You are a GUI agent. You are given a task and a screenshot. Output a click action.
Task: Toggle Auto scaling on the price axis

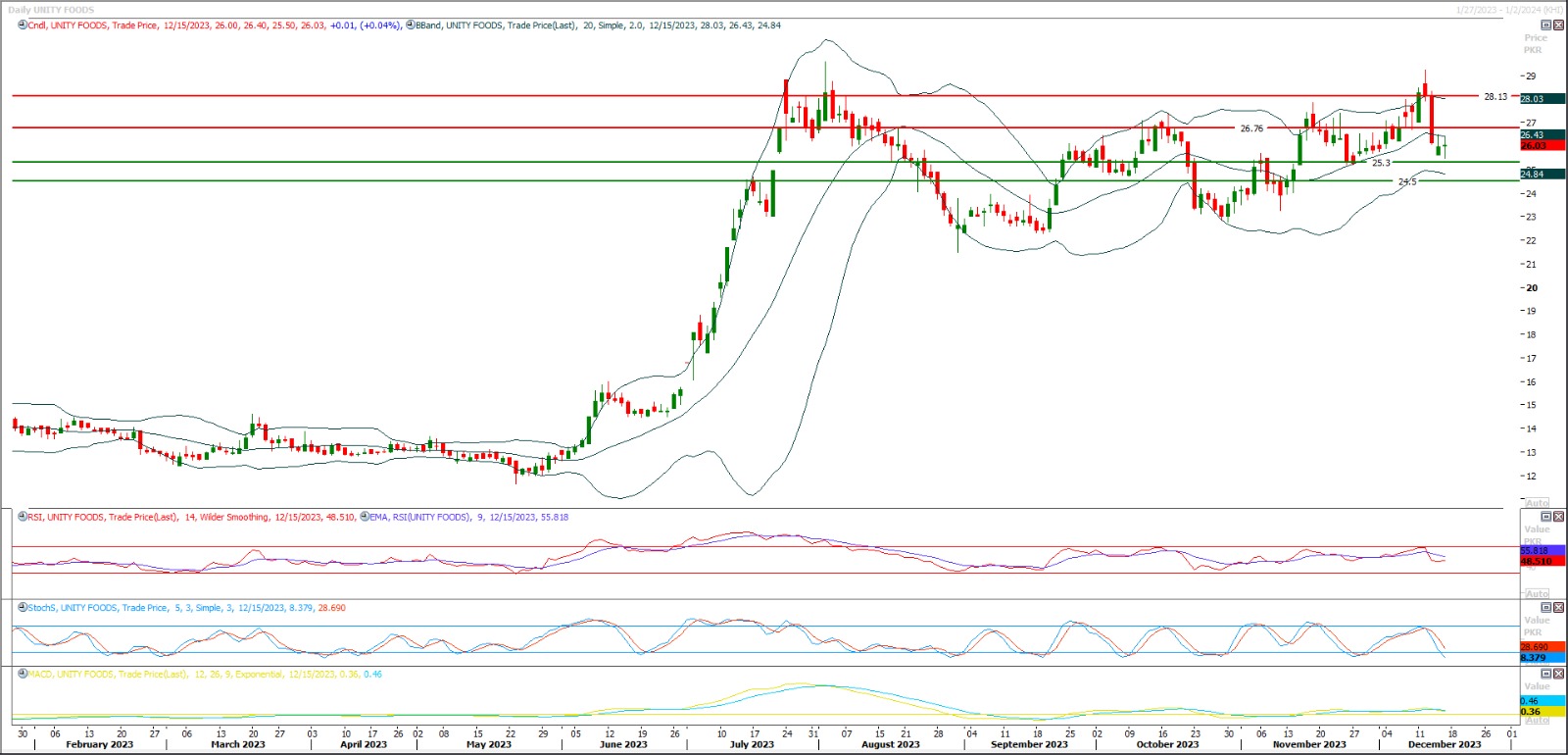(x=1538, y=503)
